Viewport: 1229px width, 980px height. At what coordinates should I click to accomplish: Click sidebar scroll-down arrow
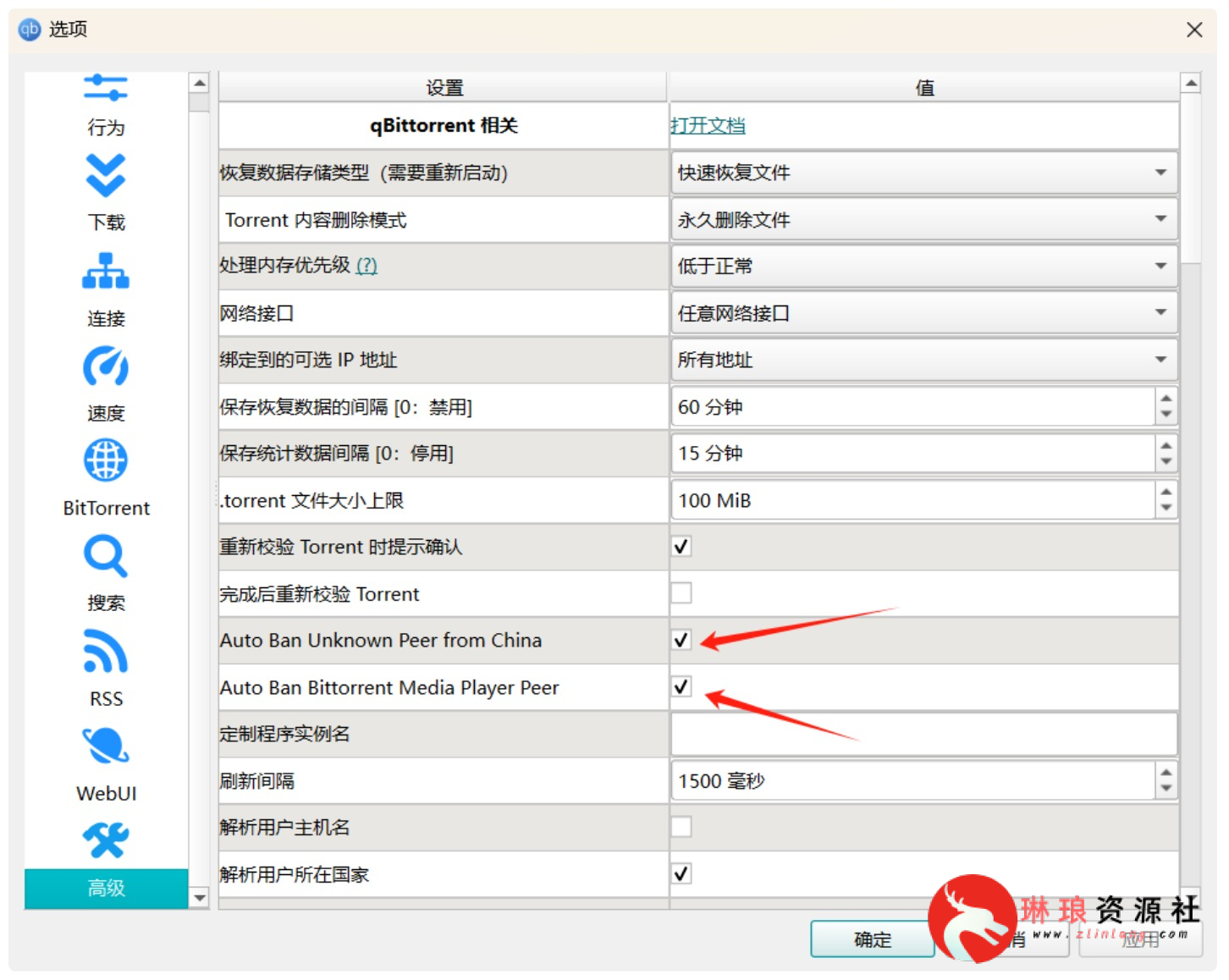pyautogui.click(x=200, y=898)
